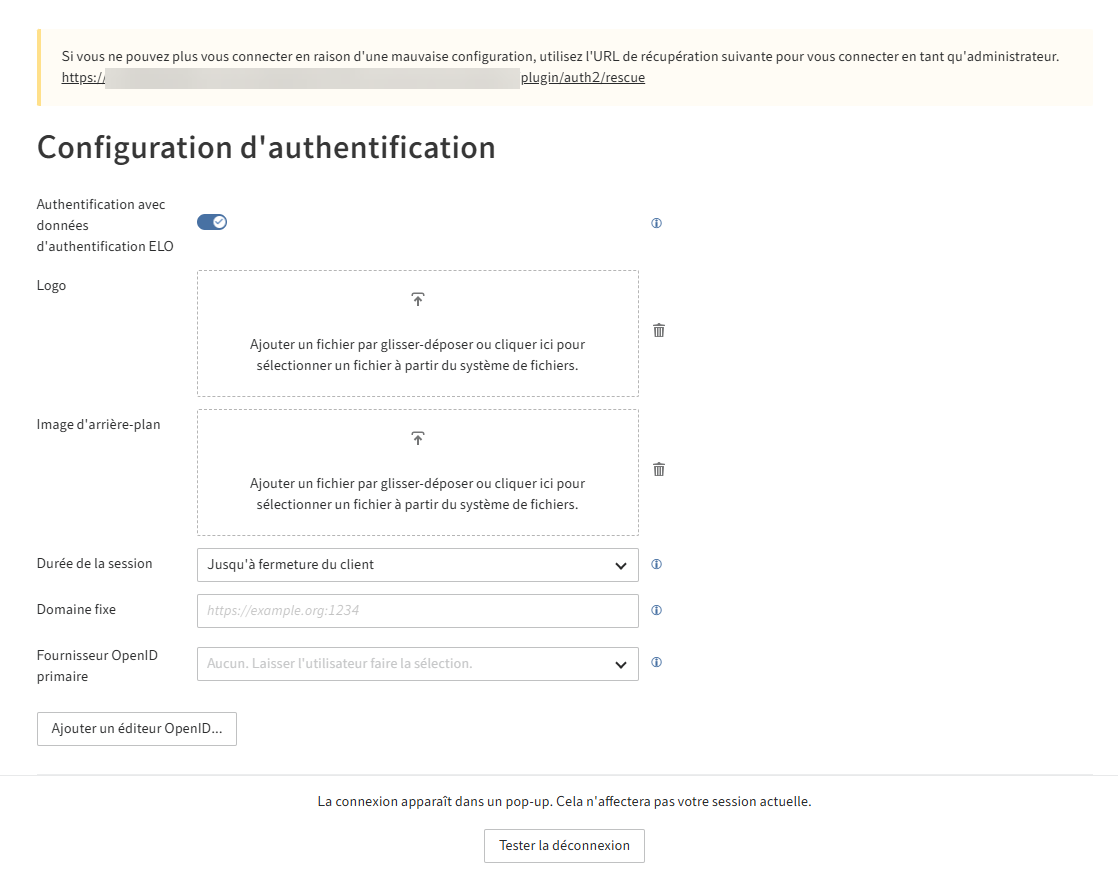
Task: Click the trash icon next to the Logo field
Action: [658, 330]
